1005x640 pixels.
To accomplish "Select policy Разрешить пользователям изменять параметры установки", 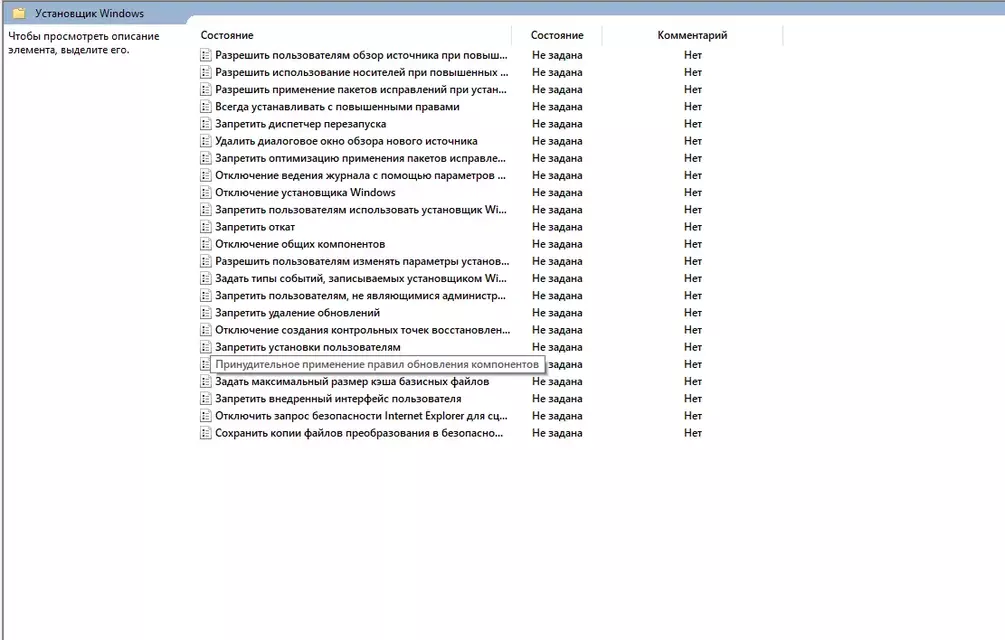I will pyautogui.click(x=362, y=261).
